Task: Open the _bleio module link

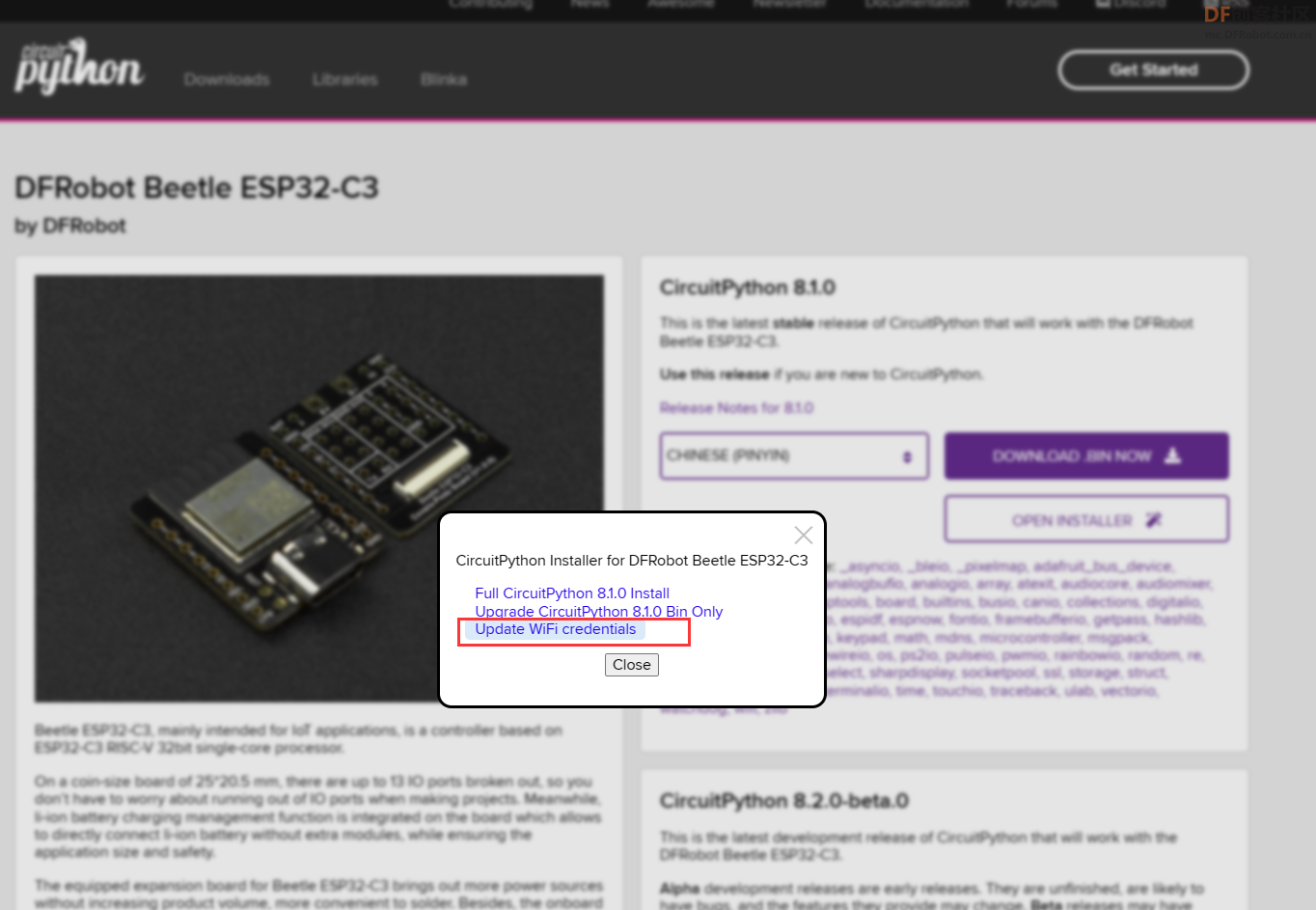Action: [929, 566]
